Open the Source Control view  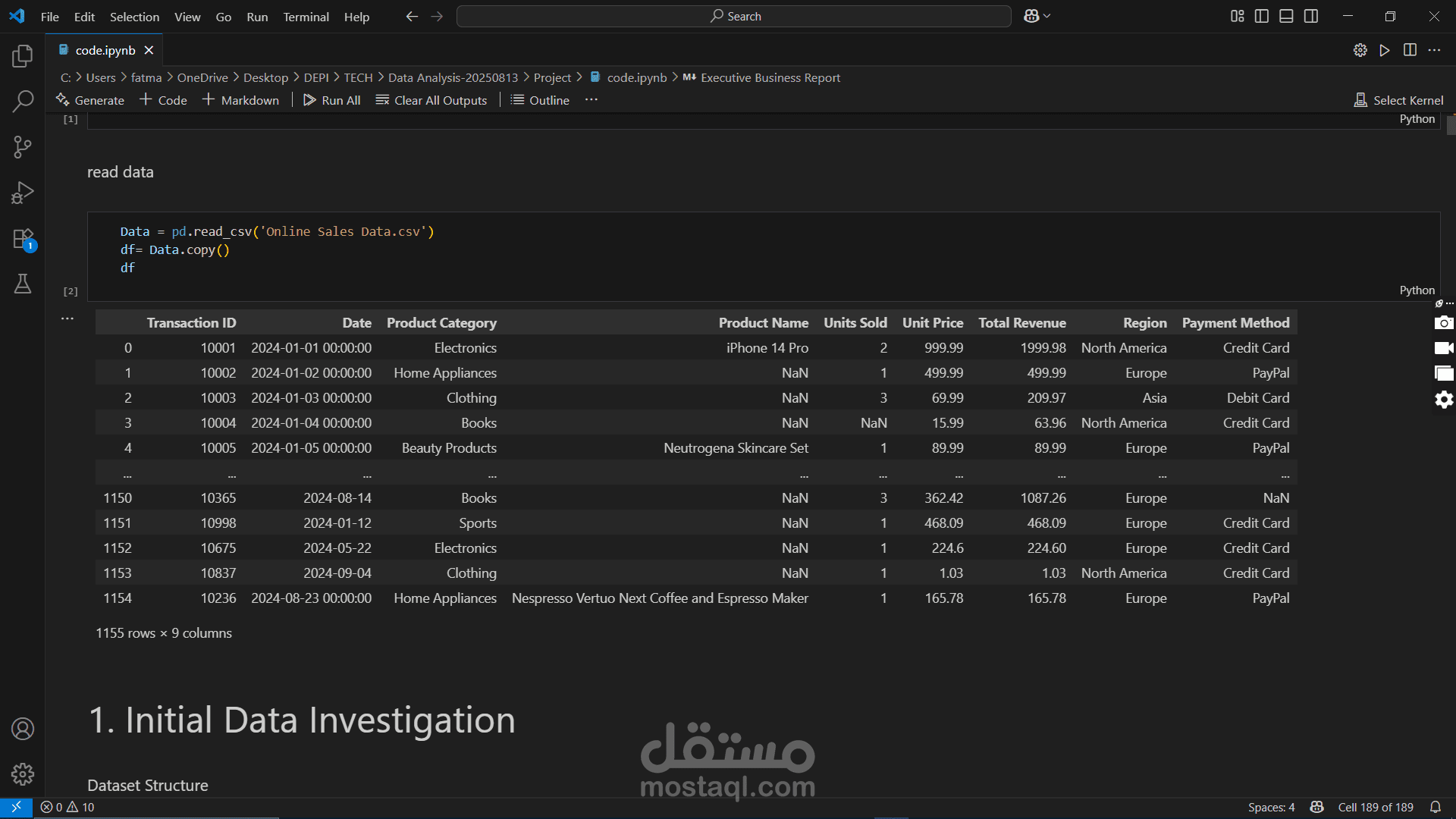pos(23,147)
